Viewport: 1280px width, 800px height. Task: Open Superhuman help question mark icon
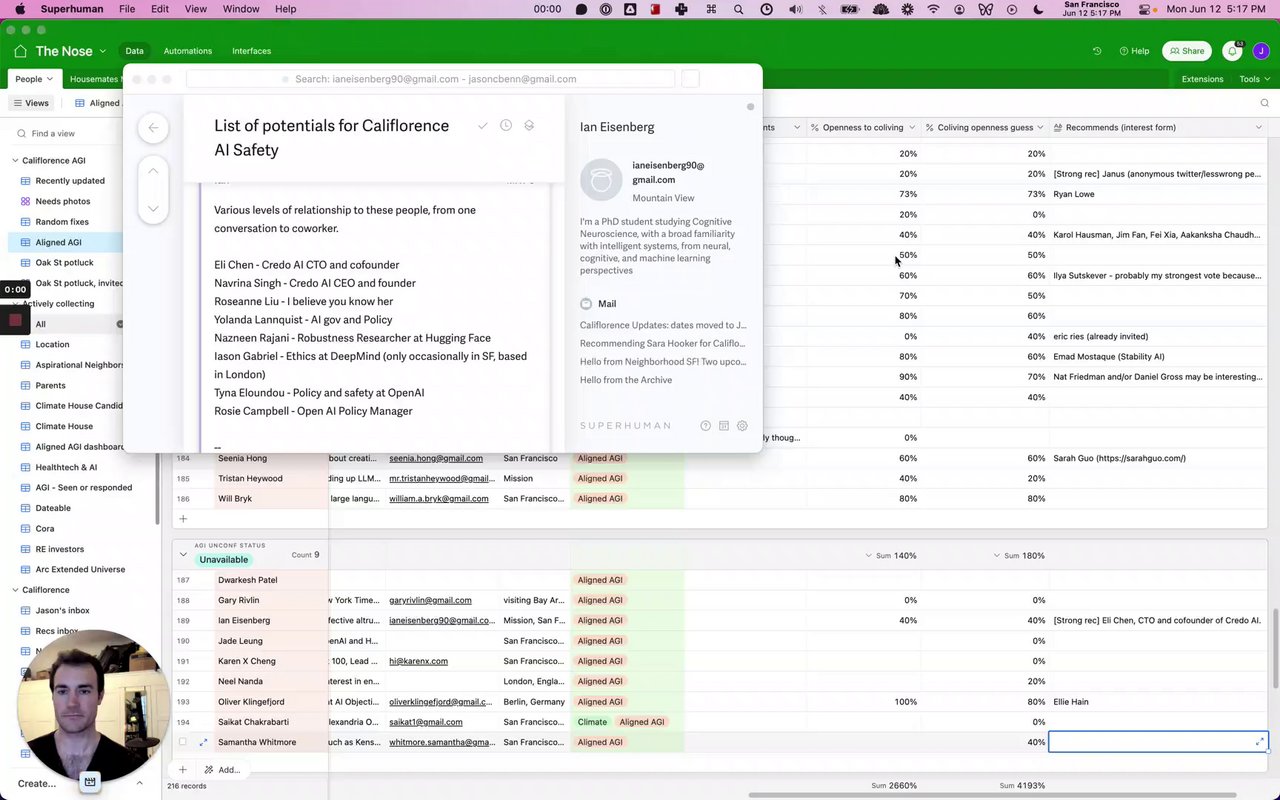click(x=705, y=426)
